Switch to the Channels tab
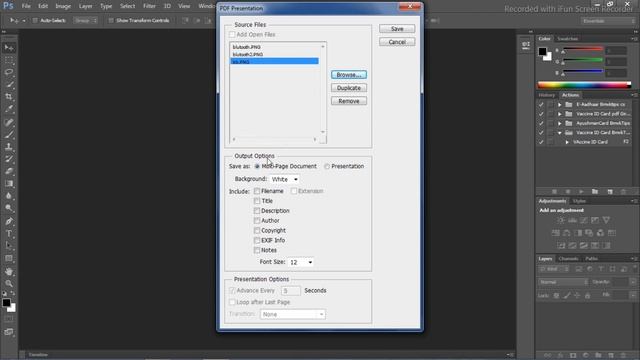Image resolution: width=640 pixels, height=360 pixels. tap(568, 259)
